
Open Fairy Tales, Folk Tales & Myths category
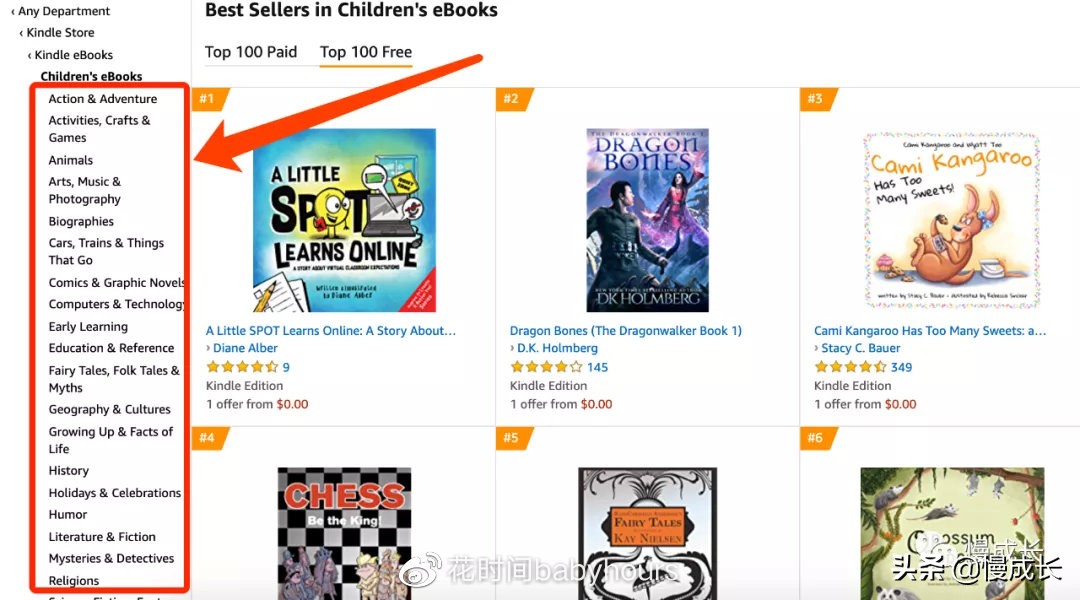click(113, 379)
